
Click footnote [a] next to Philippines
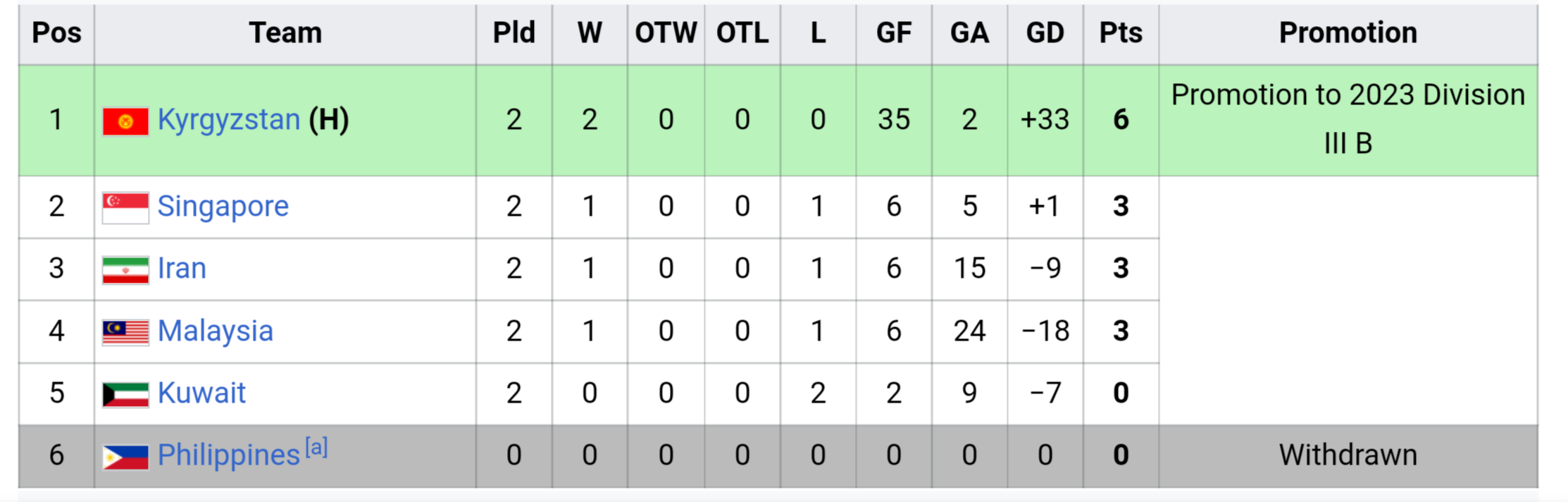coord(316,447)
